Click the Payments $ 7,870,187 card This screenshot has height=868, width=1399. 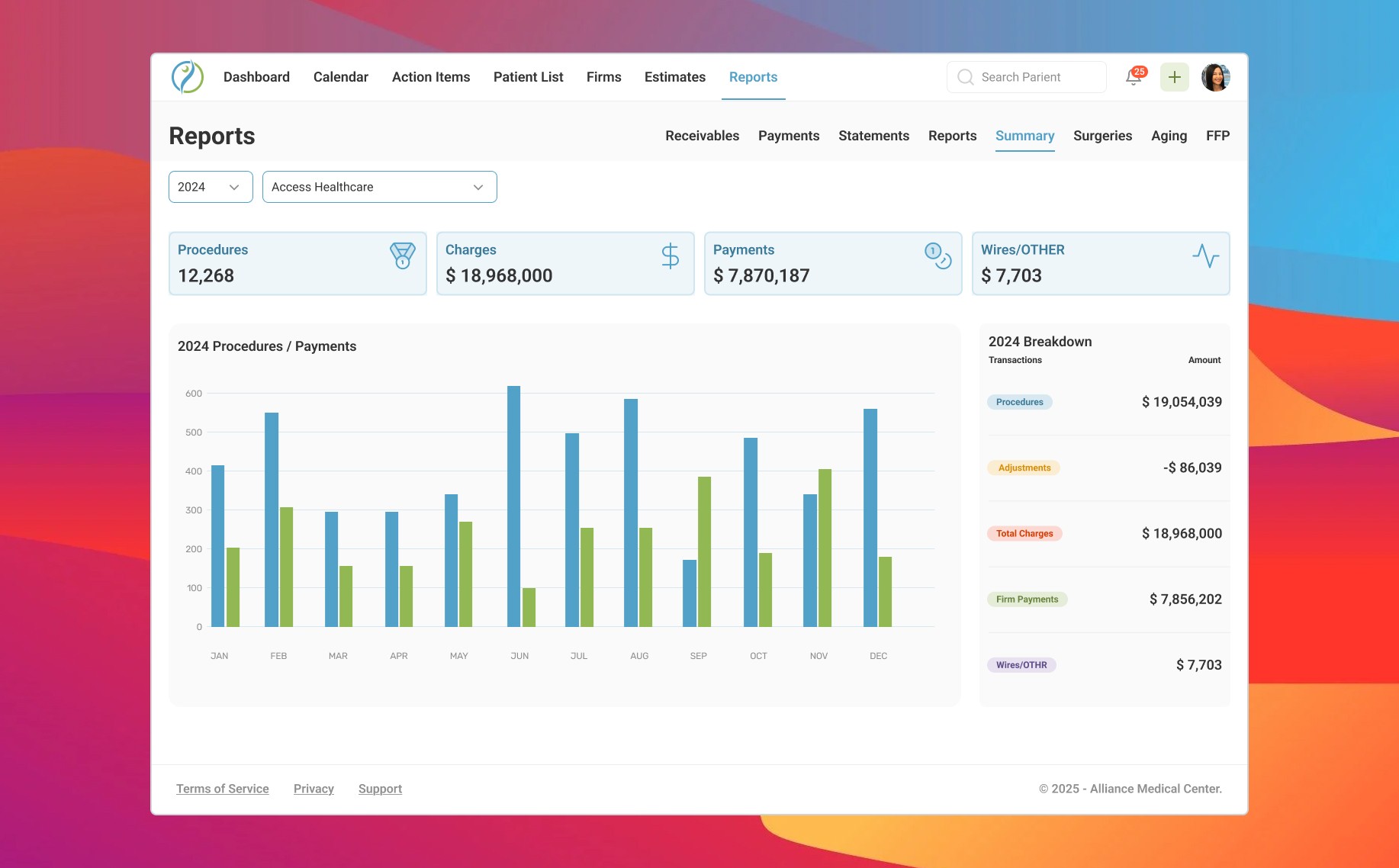click(833, 263)
